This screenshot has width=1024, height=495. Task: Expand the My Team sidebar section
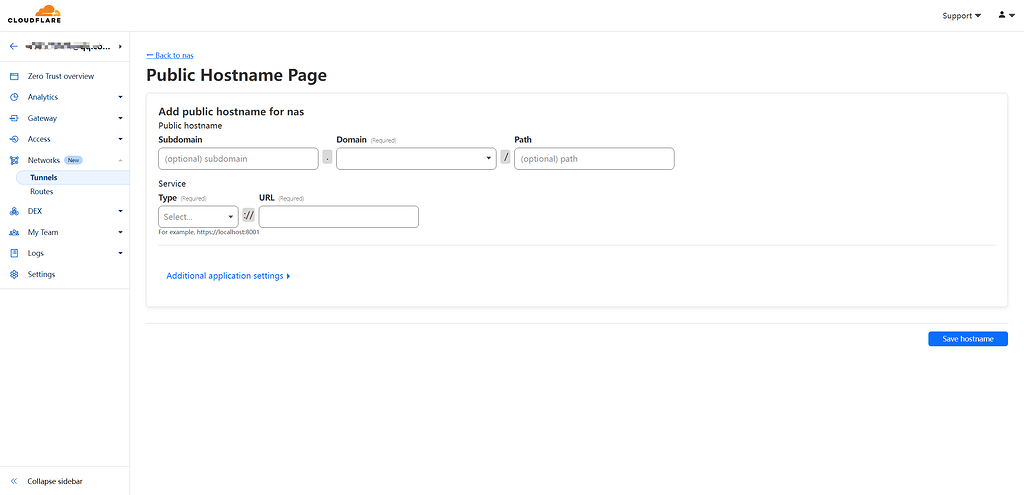point(120,232)
